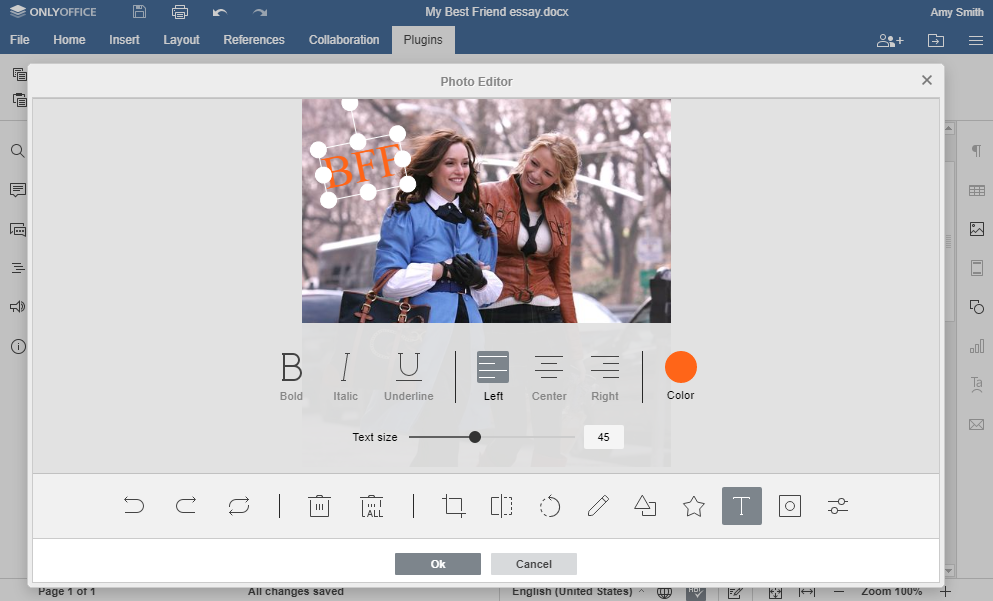Click the Text size slider handle
Image resolution: width=993 pixels, height=601 pixels.
tap(475, 437)
